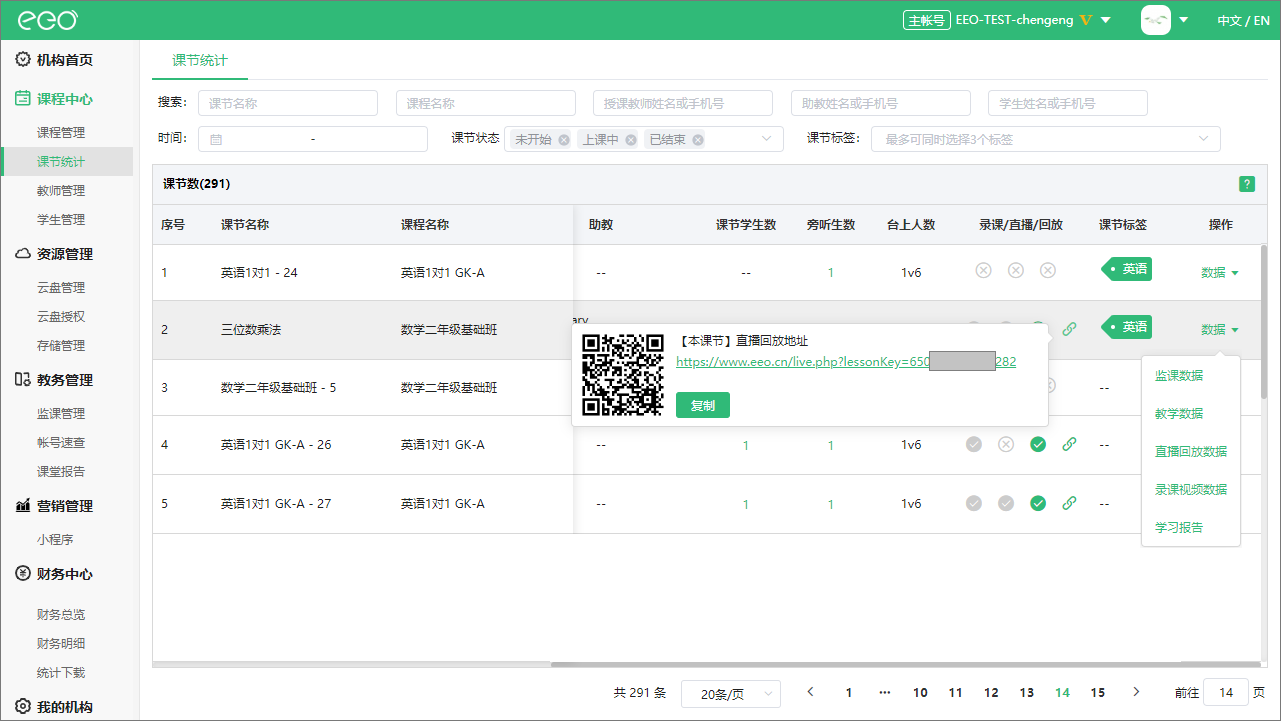Expand the avatar dropdown arrow
This screenshot has height=721, width=1281.
(x=1184, y=20)
